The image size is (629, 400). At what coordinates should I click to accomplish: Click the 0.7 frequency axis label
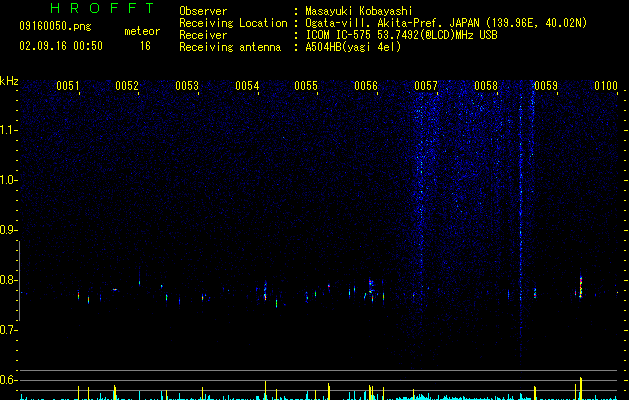8,330
